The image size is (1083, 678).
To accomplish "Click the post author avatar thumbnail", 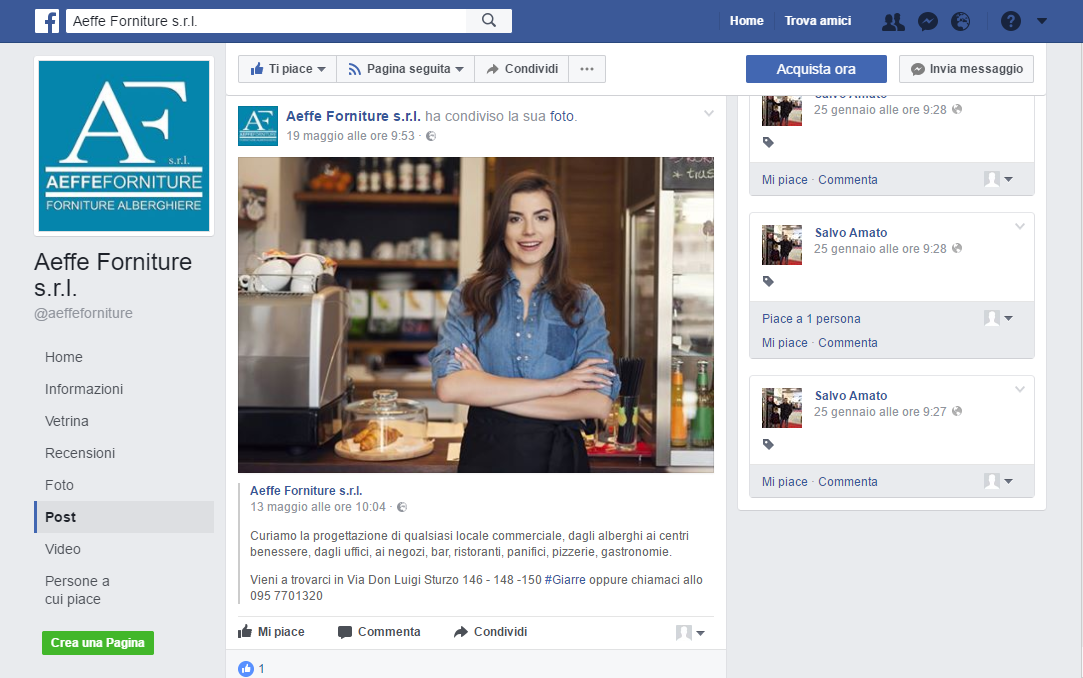I will point(258,126).
